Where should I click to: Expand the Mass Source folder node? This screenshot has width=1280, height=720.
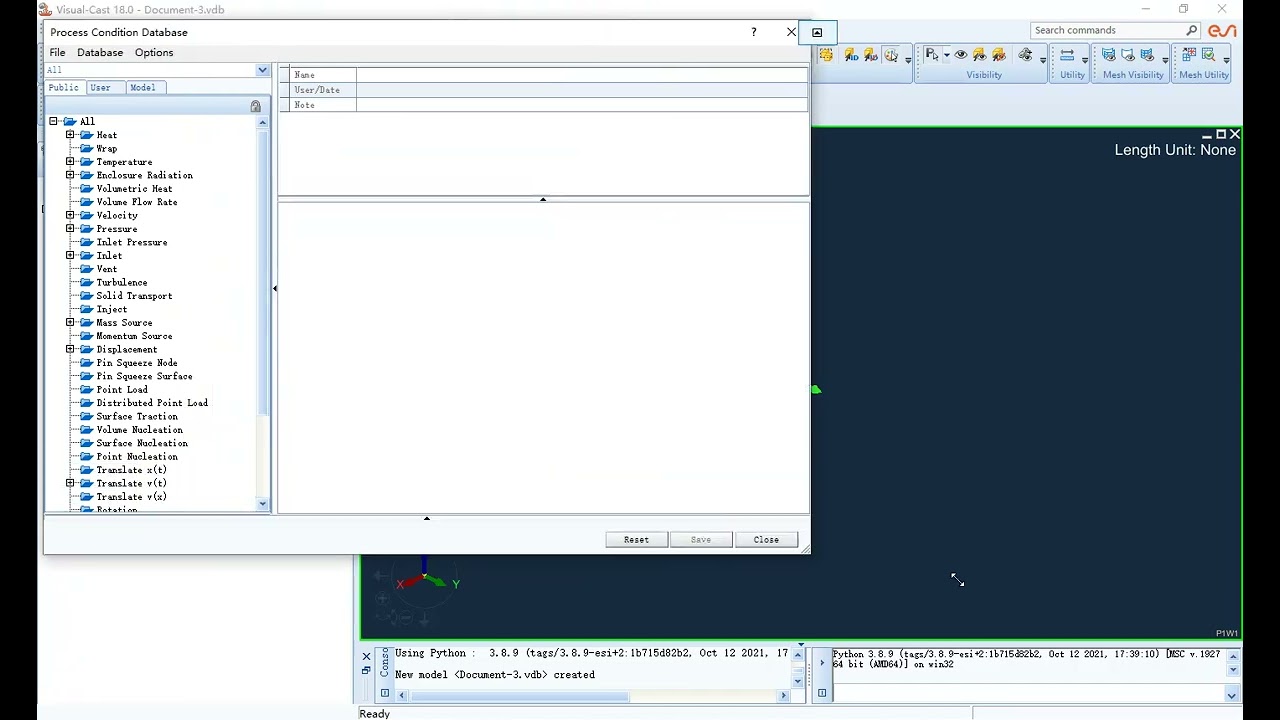[71, 323]
